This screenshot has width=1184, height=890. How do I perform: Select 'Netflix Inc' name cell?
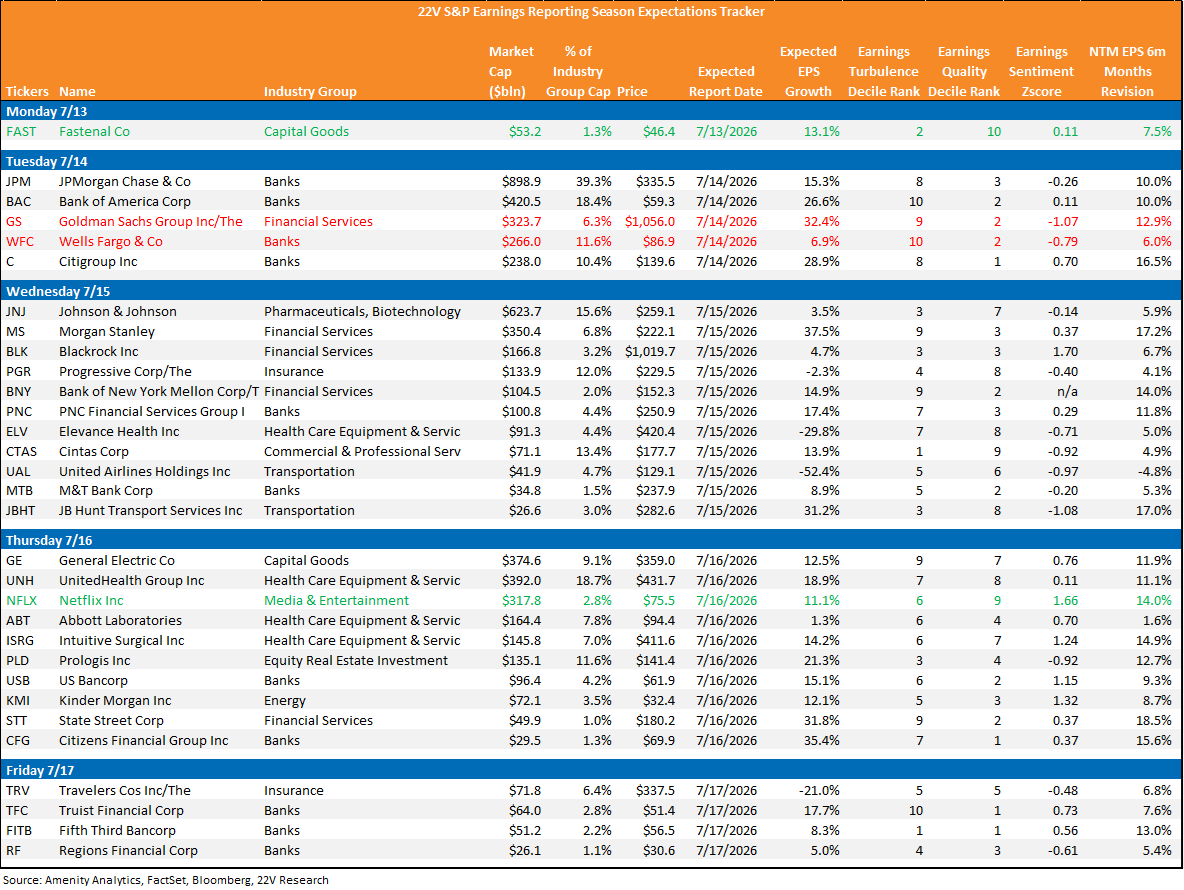pyautogui.click(x=91, y=601)
